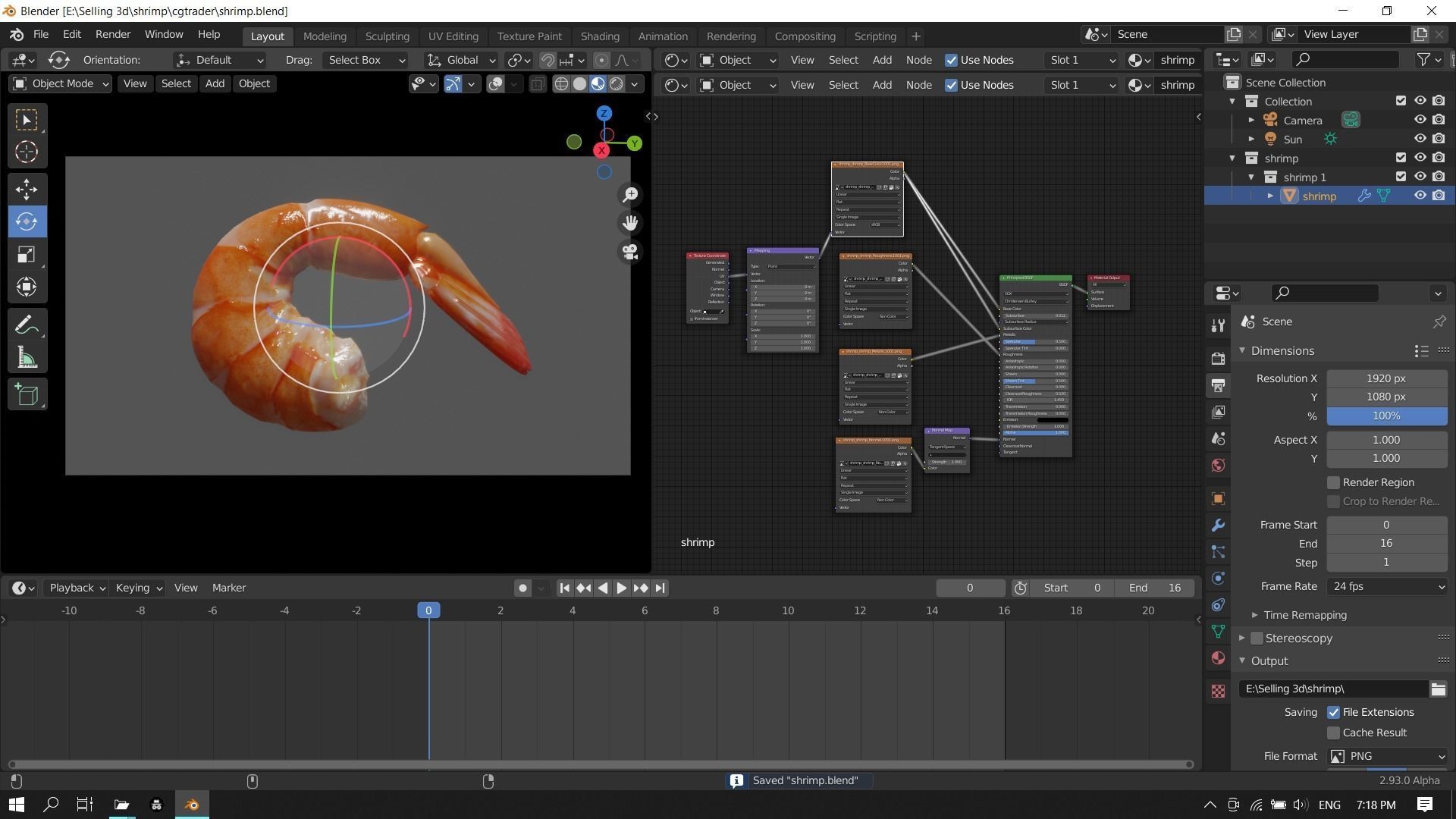Enable the Render Region checkbox

click(x=1333, y=482)
